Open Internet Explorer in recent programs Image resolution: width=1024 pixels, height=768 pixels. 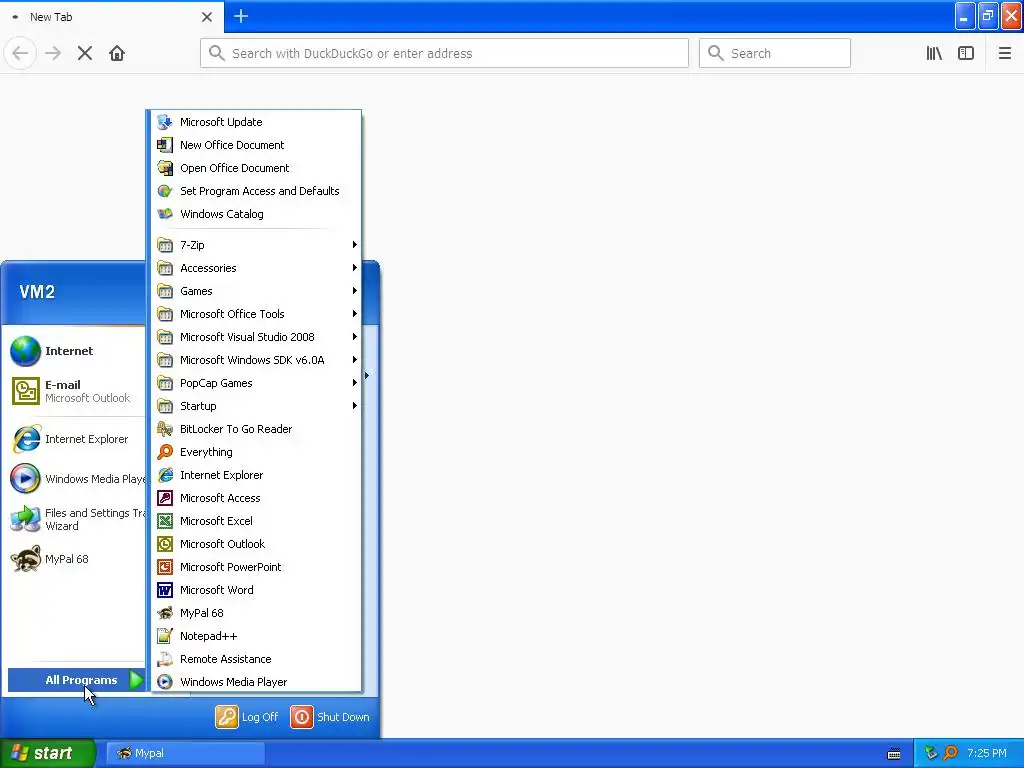pos(77,440)
